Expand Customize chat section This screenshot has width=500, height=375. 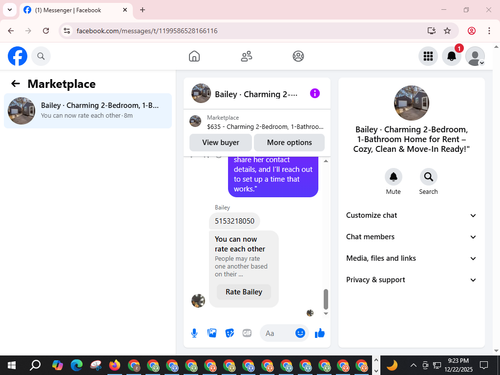[x=411, y=215]
